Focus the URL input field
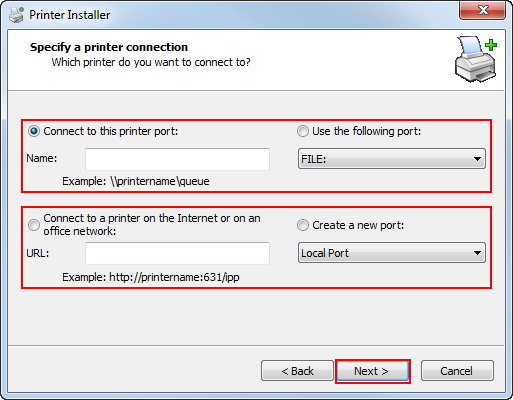 tap(177, 253)
